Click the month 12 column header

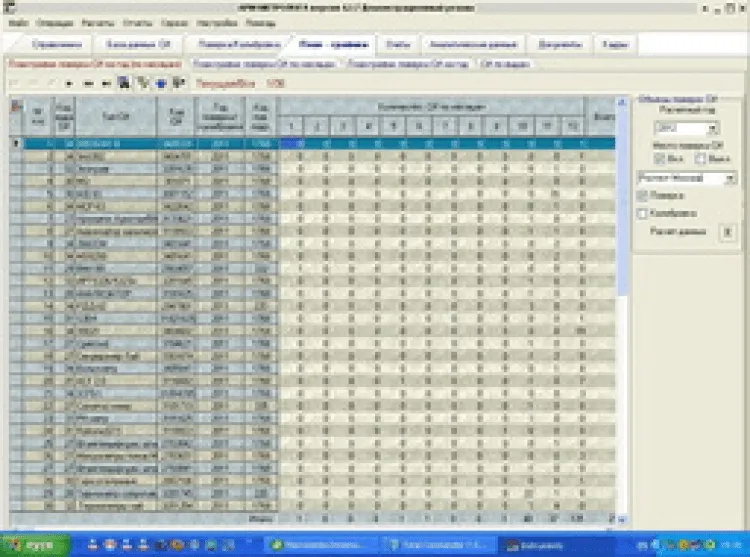pos(573,126)
